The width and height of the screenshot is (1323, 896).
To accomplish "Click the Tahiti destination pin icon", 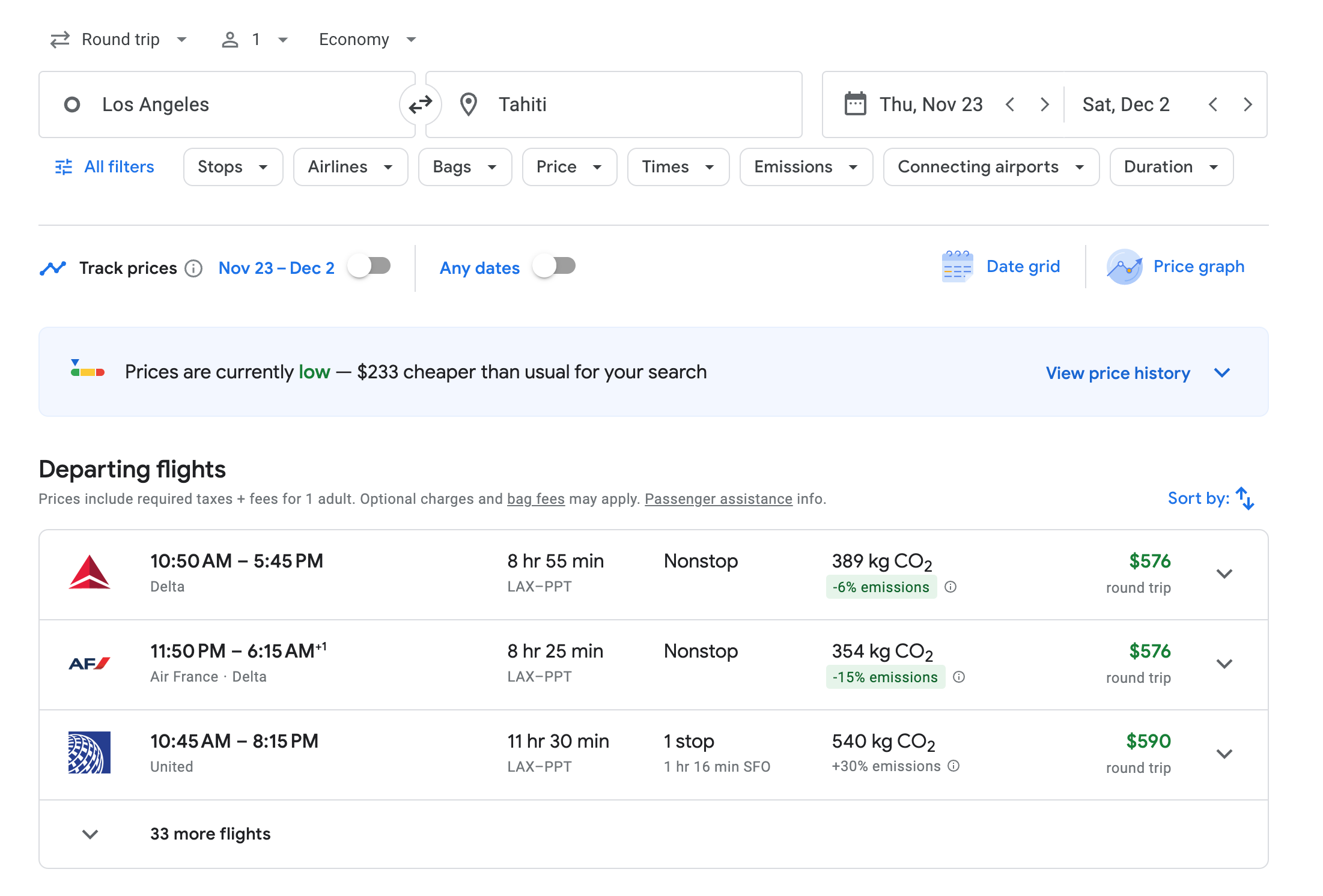I will coord(468,104).
